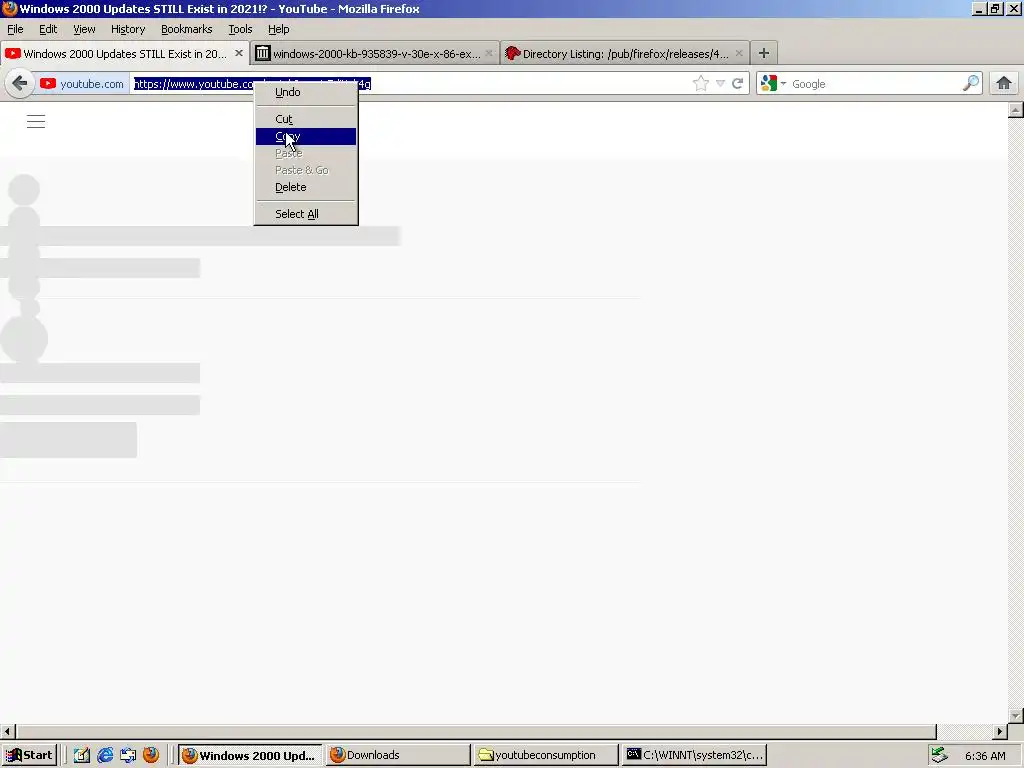Click the notepad quick launch icon
This screenshot has width=1024, height=768.
point(82,755)
